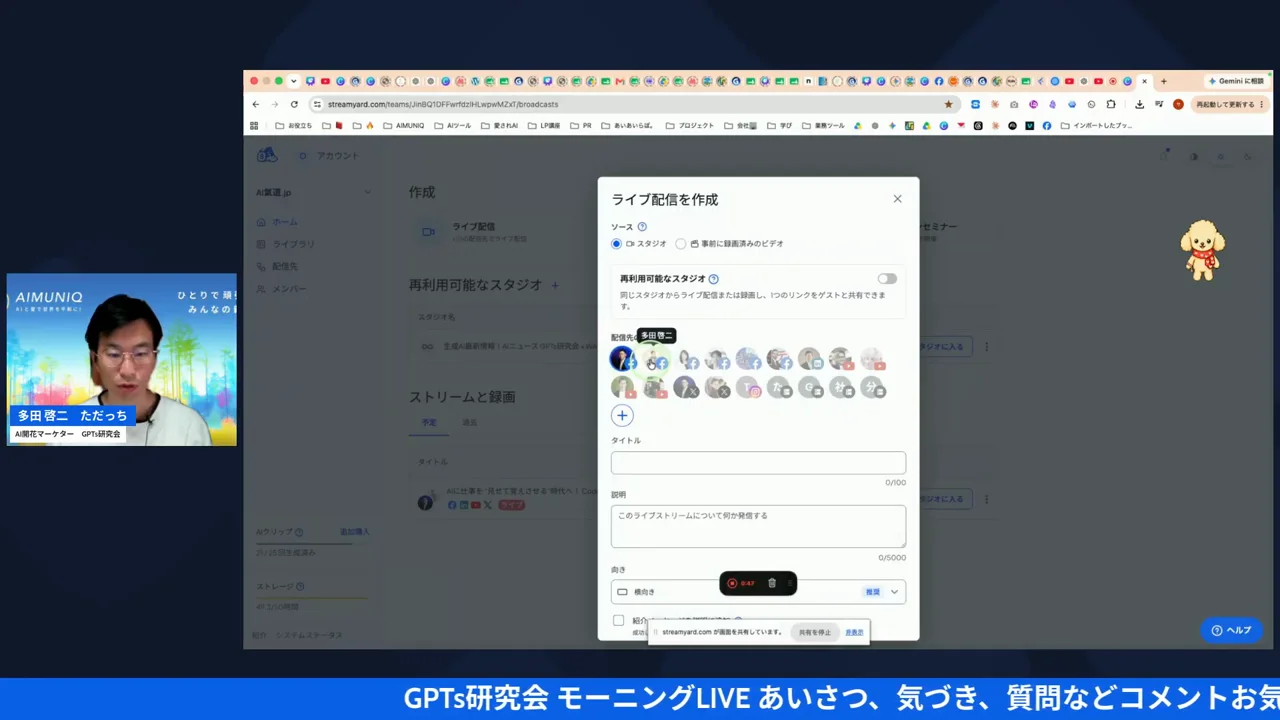Open Chrome extensions puzzle icon

pyautogui.click(x=1110, y=104)
